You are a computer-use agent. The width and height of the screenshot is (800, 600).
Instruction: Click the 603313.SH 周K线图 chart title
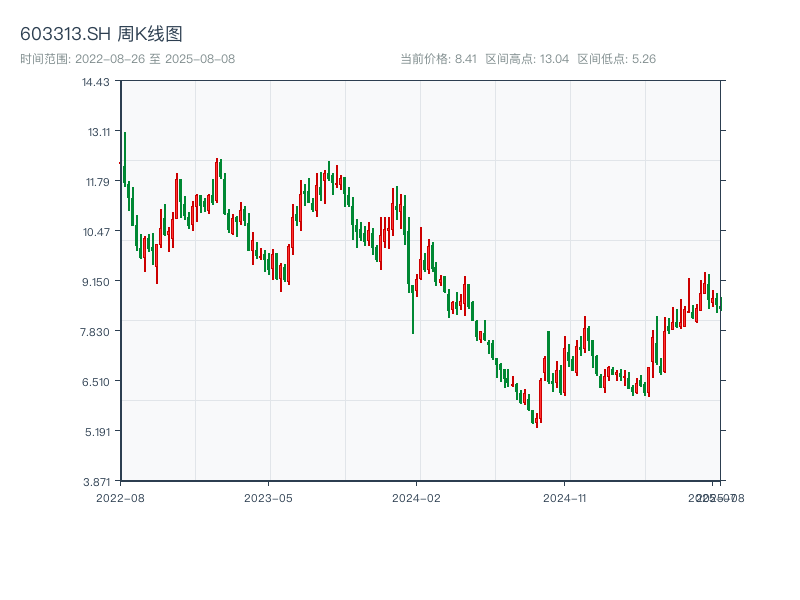pos(101,35)
